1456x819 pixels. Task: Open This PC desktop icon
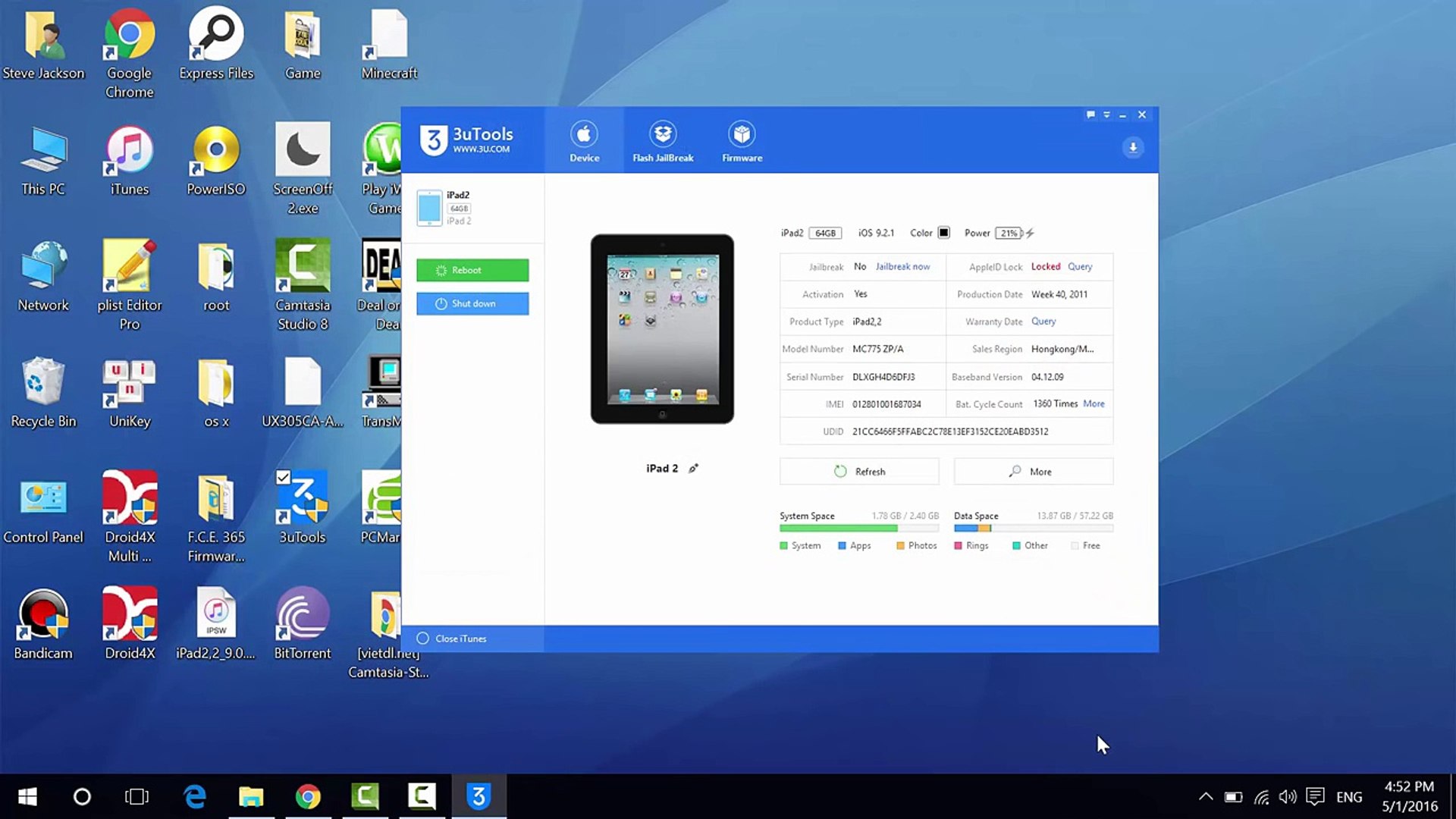click(x=43, y=161)
